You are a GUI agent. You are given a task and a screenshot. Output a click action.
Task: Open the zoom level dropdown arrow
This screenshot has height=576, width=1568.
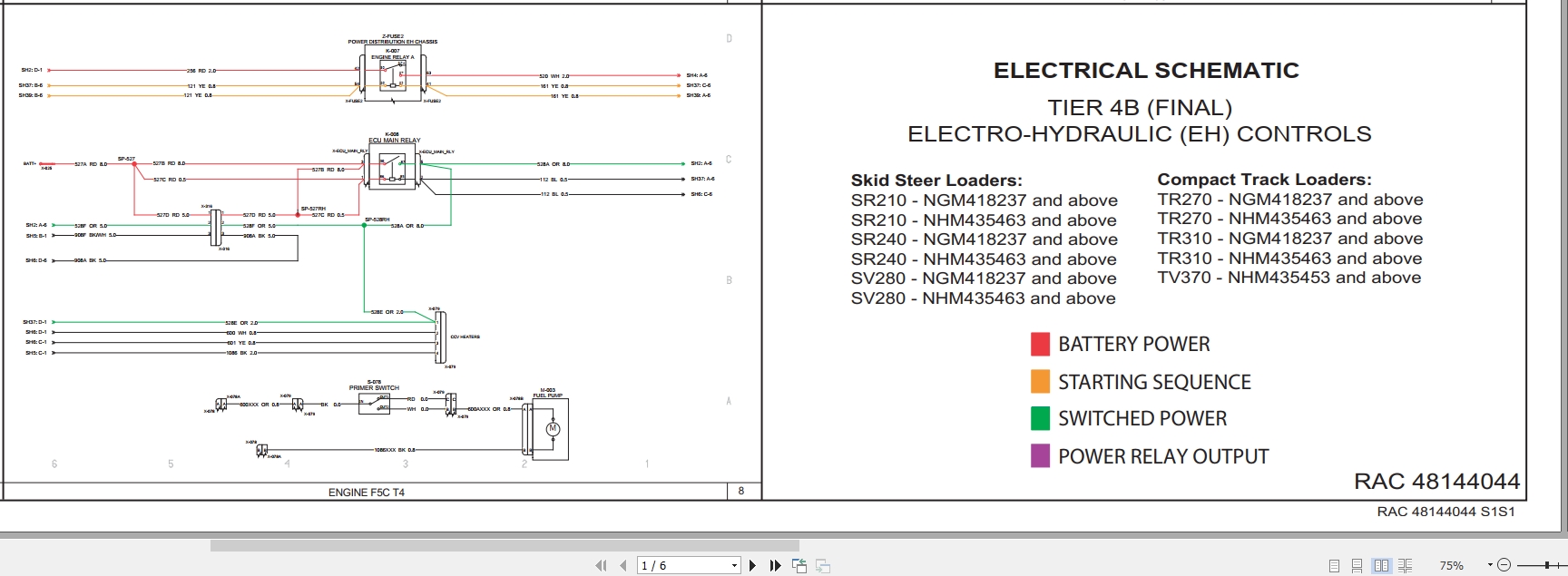coord(1490,565)
